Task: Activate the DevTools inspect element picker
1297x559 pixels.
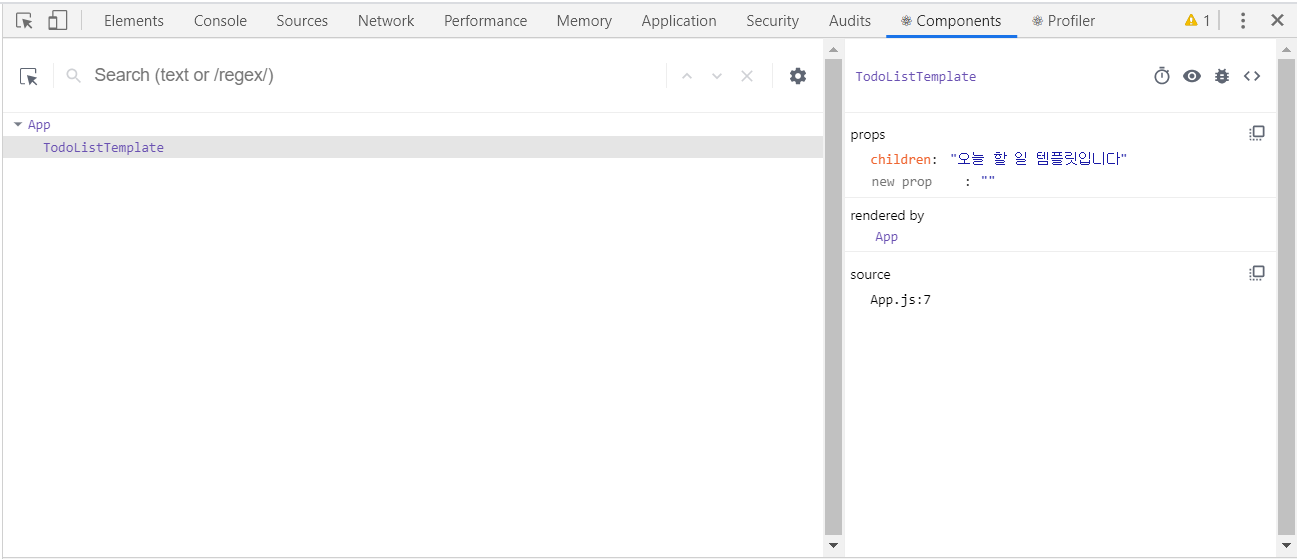Action: [25, 20]
